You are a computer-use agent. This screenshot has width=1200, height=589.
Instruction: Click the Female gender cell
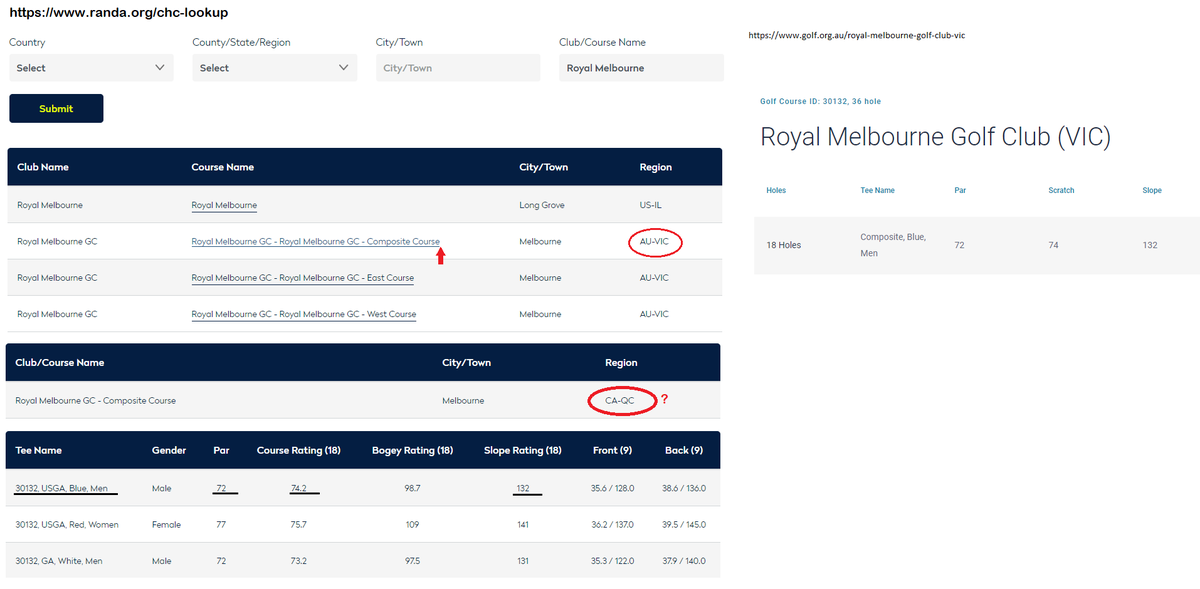[166, 524]
